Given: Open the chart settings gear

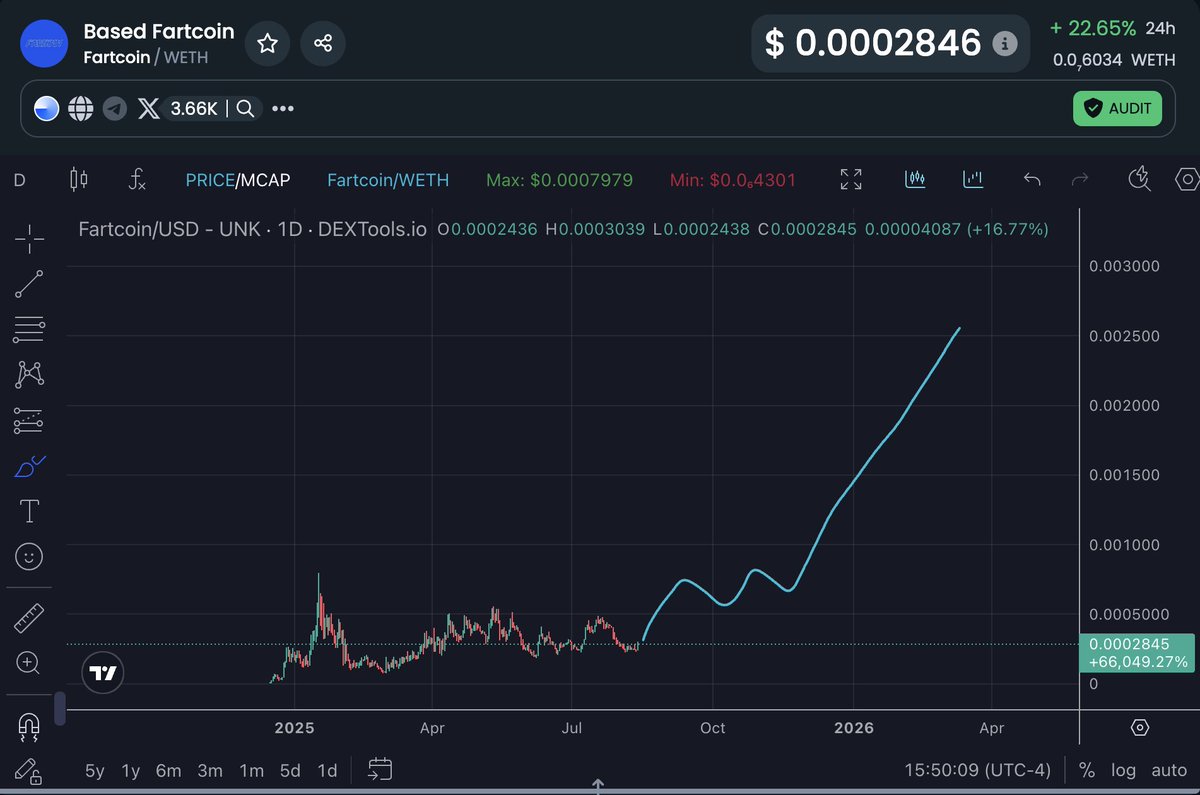Looking at the screenshot, I should pyautogui.click(x=1187, y=180).
